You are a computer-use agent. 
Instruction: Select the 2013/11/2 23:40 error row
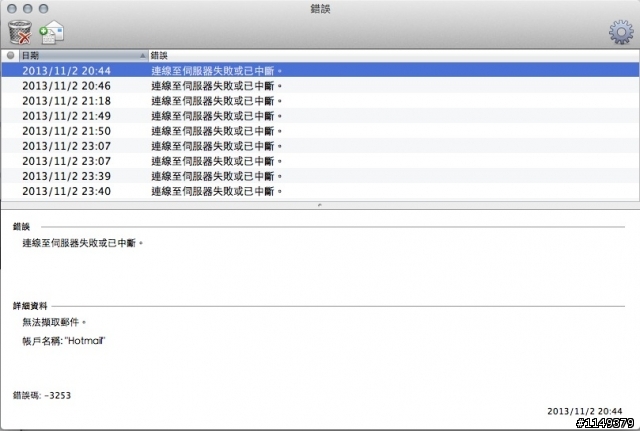coord(320,191)
